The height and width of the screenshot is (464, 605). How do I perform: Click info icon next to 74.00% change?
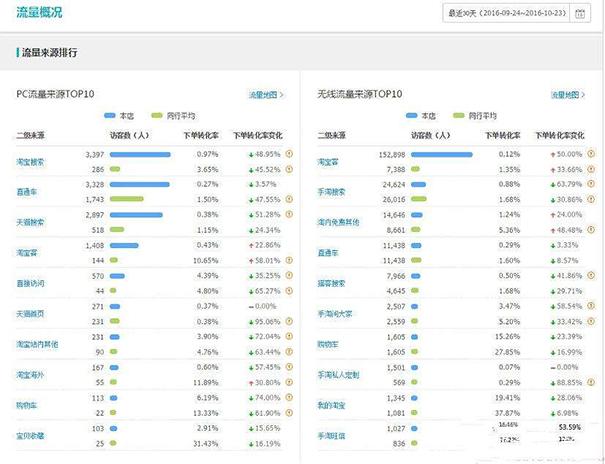coord(289,397)
